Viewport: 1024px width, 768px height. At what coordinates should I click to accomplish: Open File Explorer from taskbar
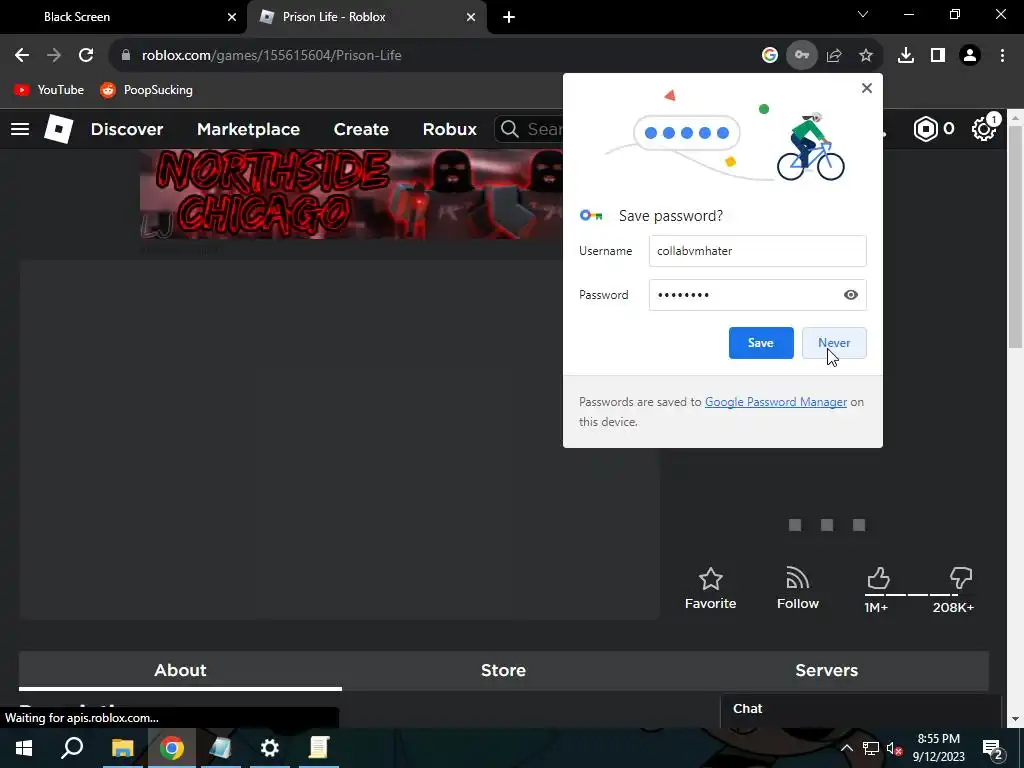(122, 748)
